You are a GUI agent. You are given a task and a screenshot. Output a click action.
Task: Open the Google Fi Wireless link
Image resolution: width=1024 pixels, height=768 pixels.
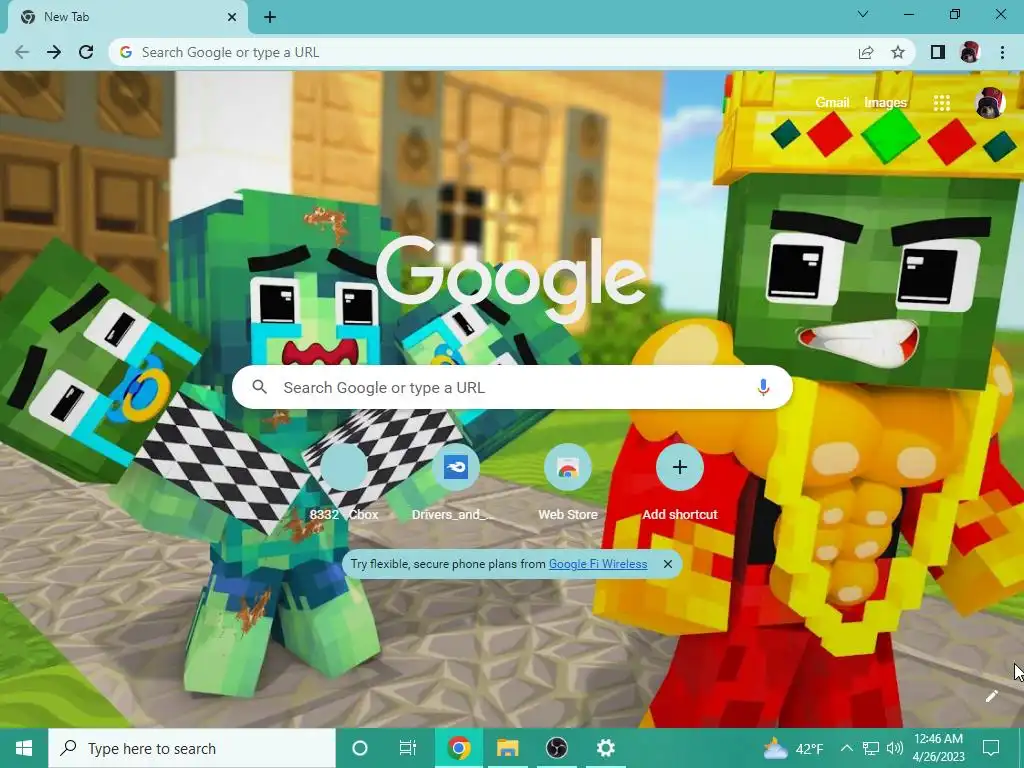tap(598, 564)
